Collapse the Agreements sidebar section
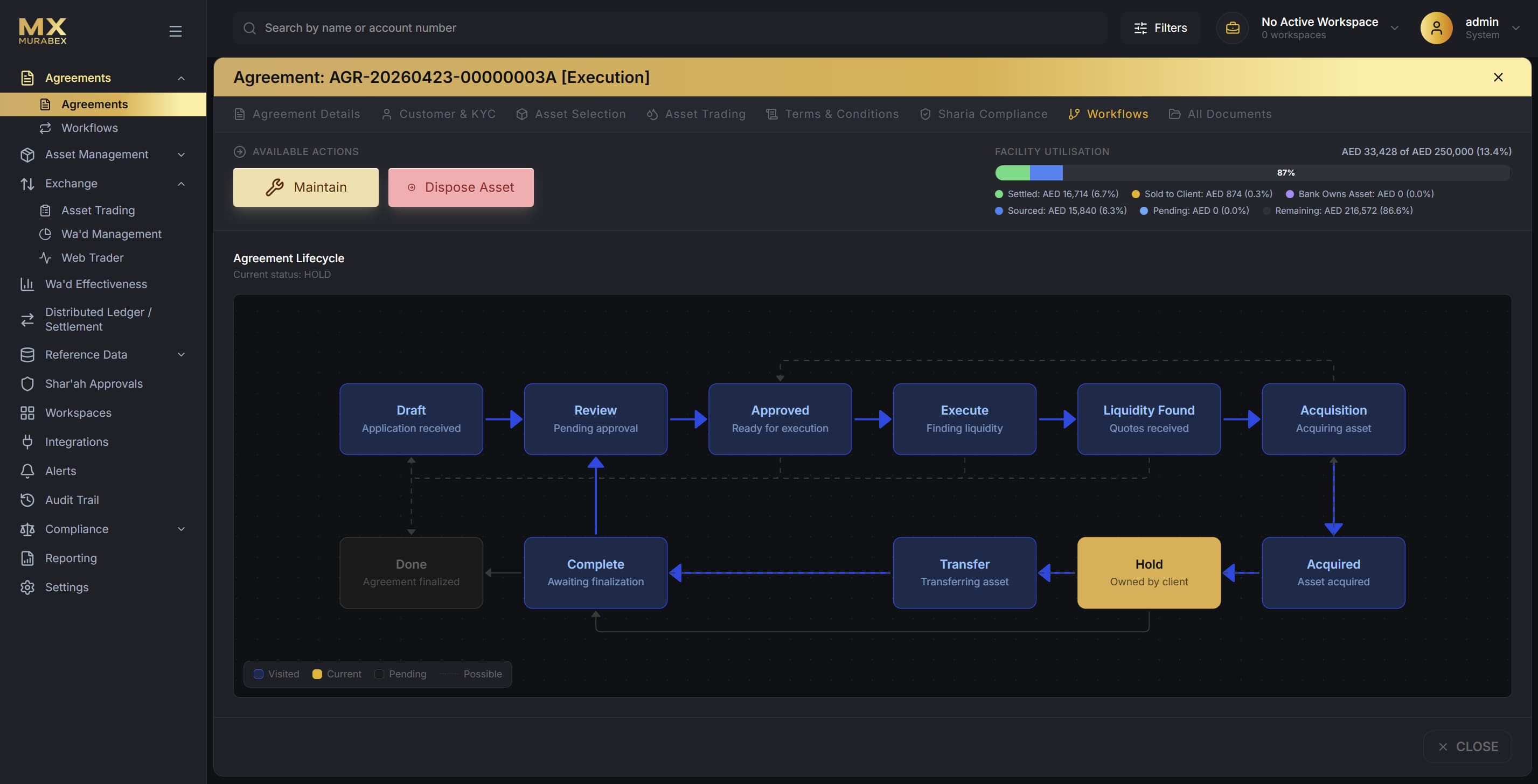1538x784 pixels. 181,78
